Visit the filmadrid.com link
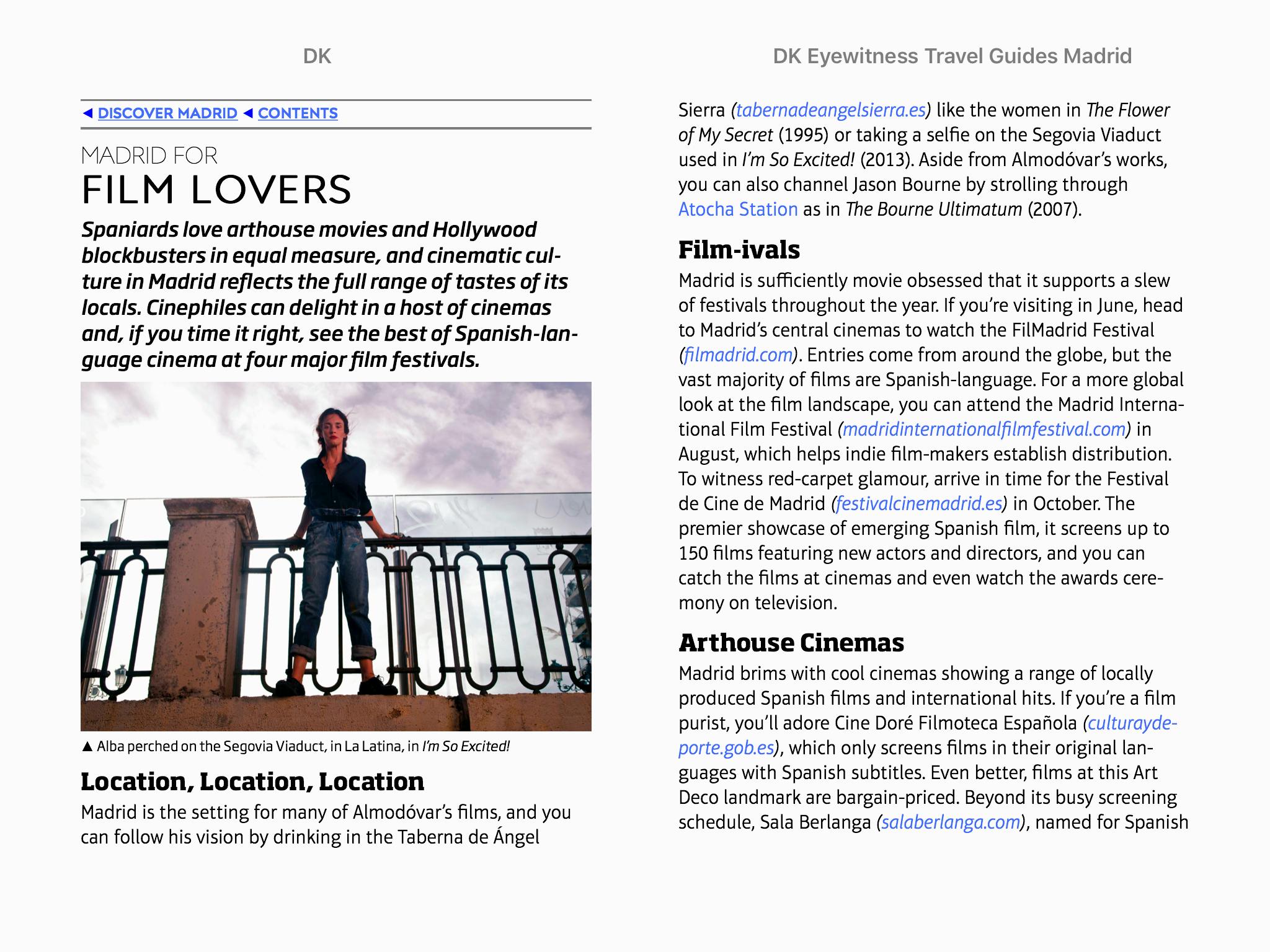 click(738, 355)
